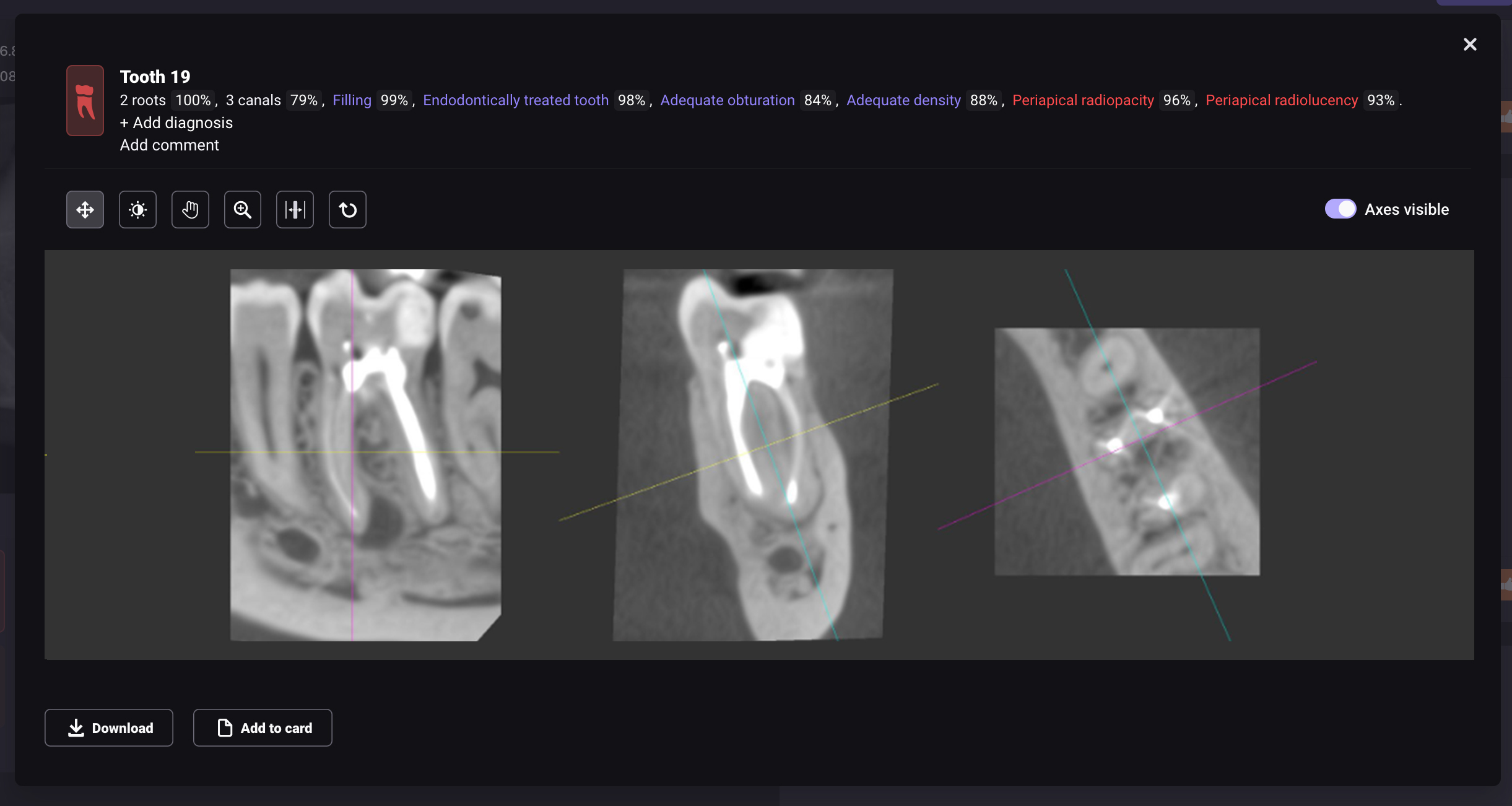
Task: Select the brightness contrast tool
Action: (x=137, y=210)
